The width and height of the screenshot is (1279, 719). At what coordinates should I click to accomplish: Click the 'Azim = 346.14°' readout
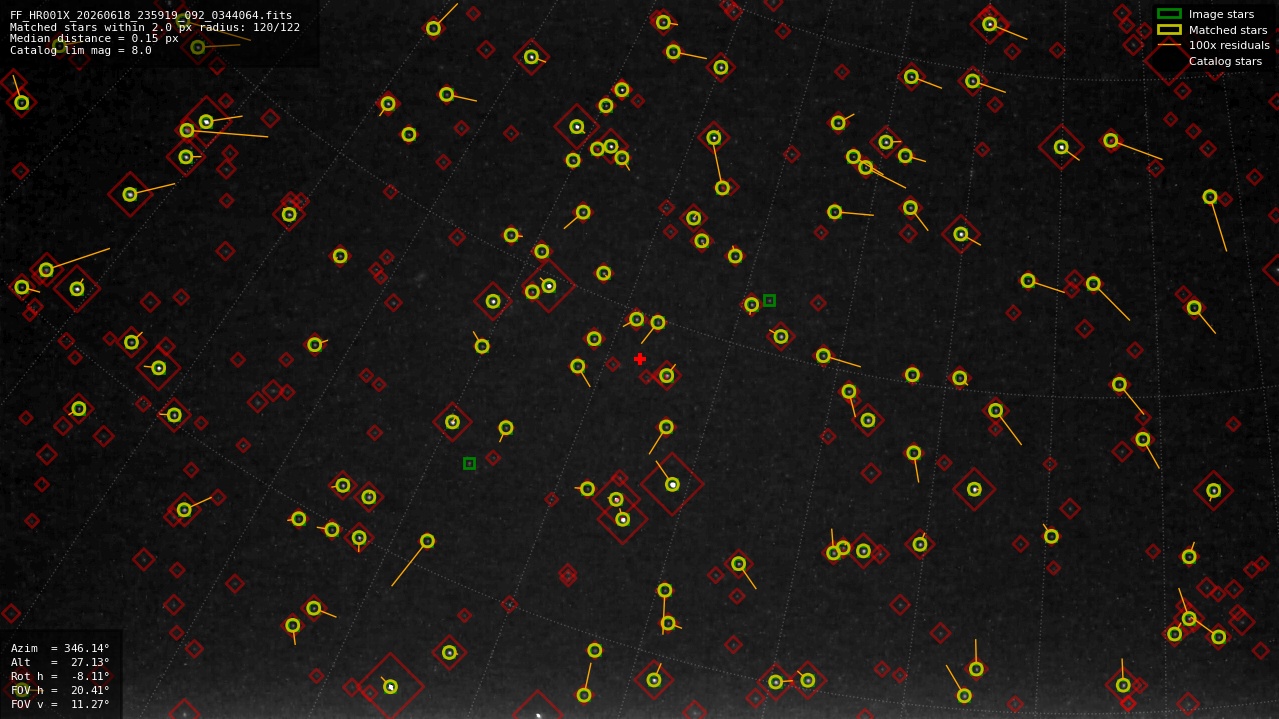point(60,648)
